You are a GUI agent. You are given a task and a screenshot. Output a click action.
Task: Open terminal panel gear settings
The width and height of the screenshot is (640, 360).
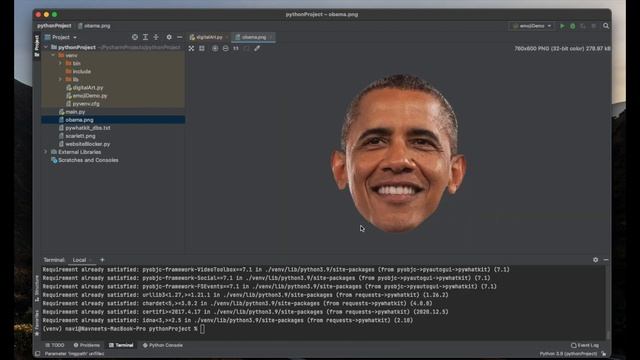tap(596, 260)
